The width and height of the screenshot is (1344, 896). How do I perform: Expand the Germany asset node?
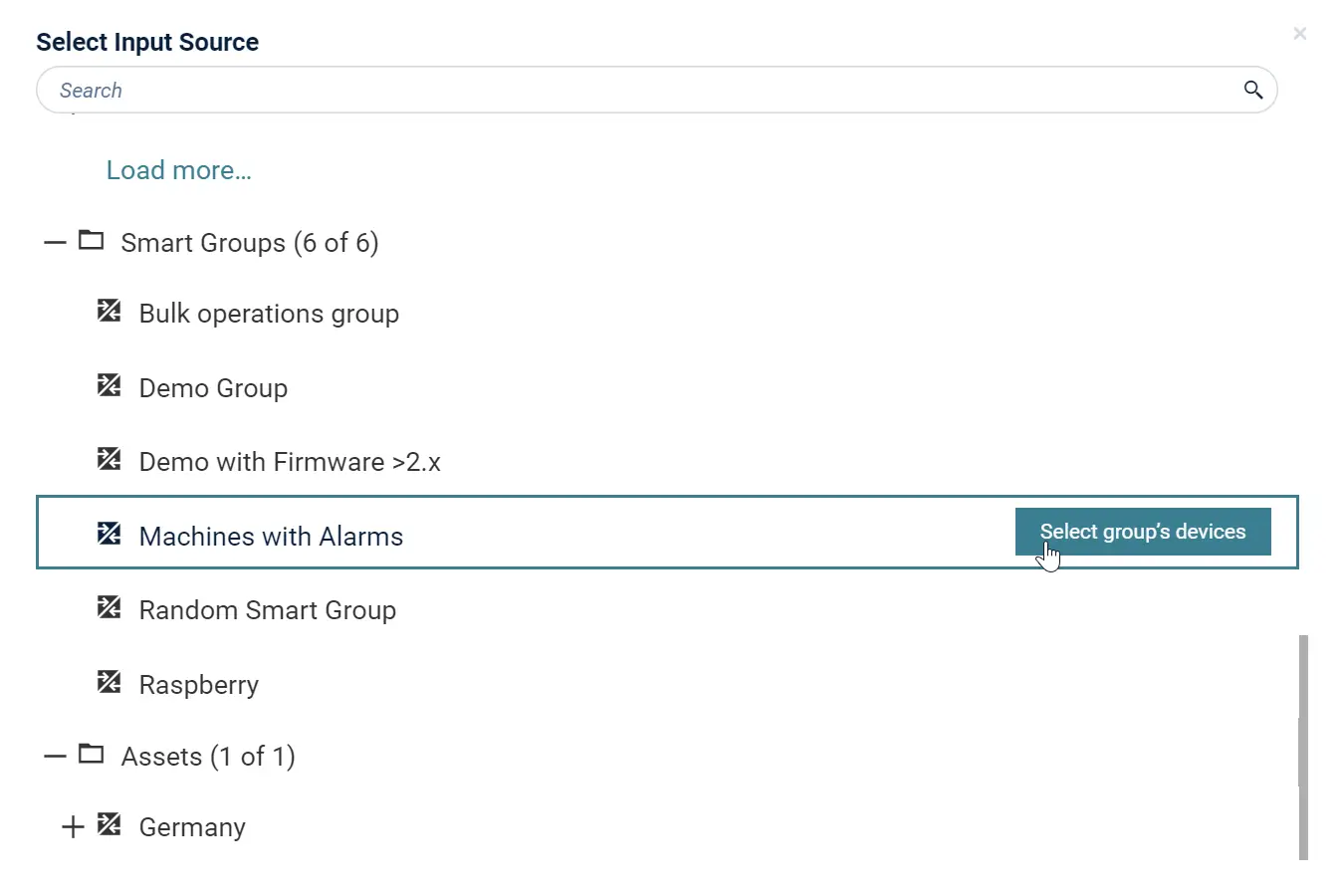[x=73, y=827]
